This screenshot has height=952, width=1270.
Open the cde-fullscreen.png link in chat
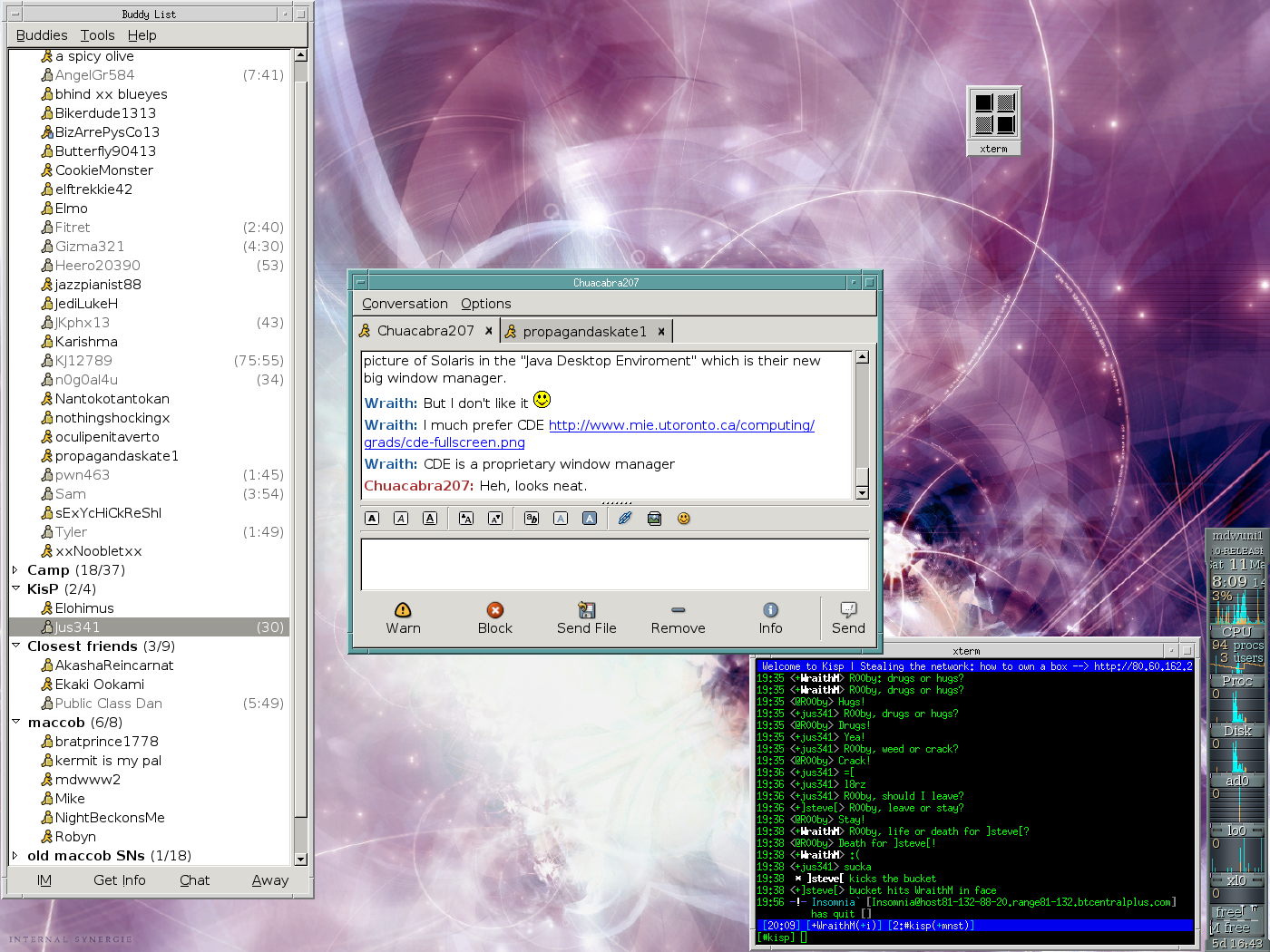(x=444, y=442)
